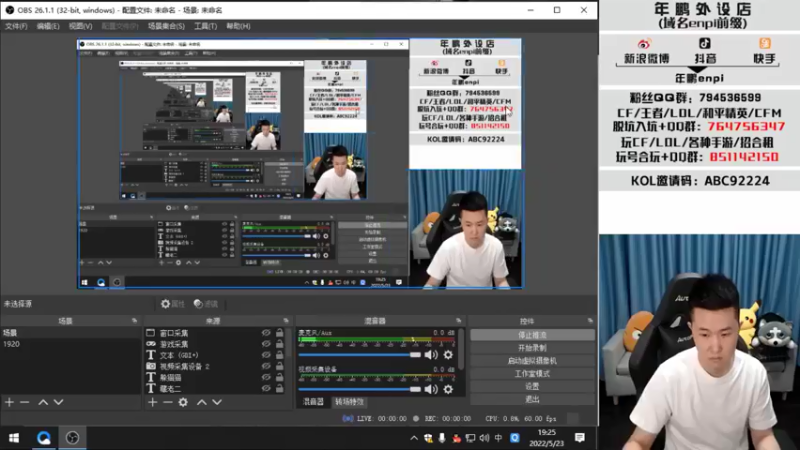This screenshot has width=800, height=450.
Task: Toggle visibility eye for 游戏采集
Action: pos(266,344)
